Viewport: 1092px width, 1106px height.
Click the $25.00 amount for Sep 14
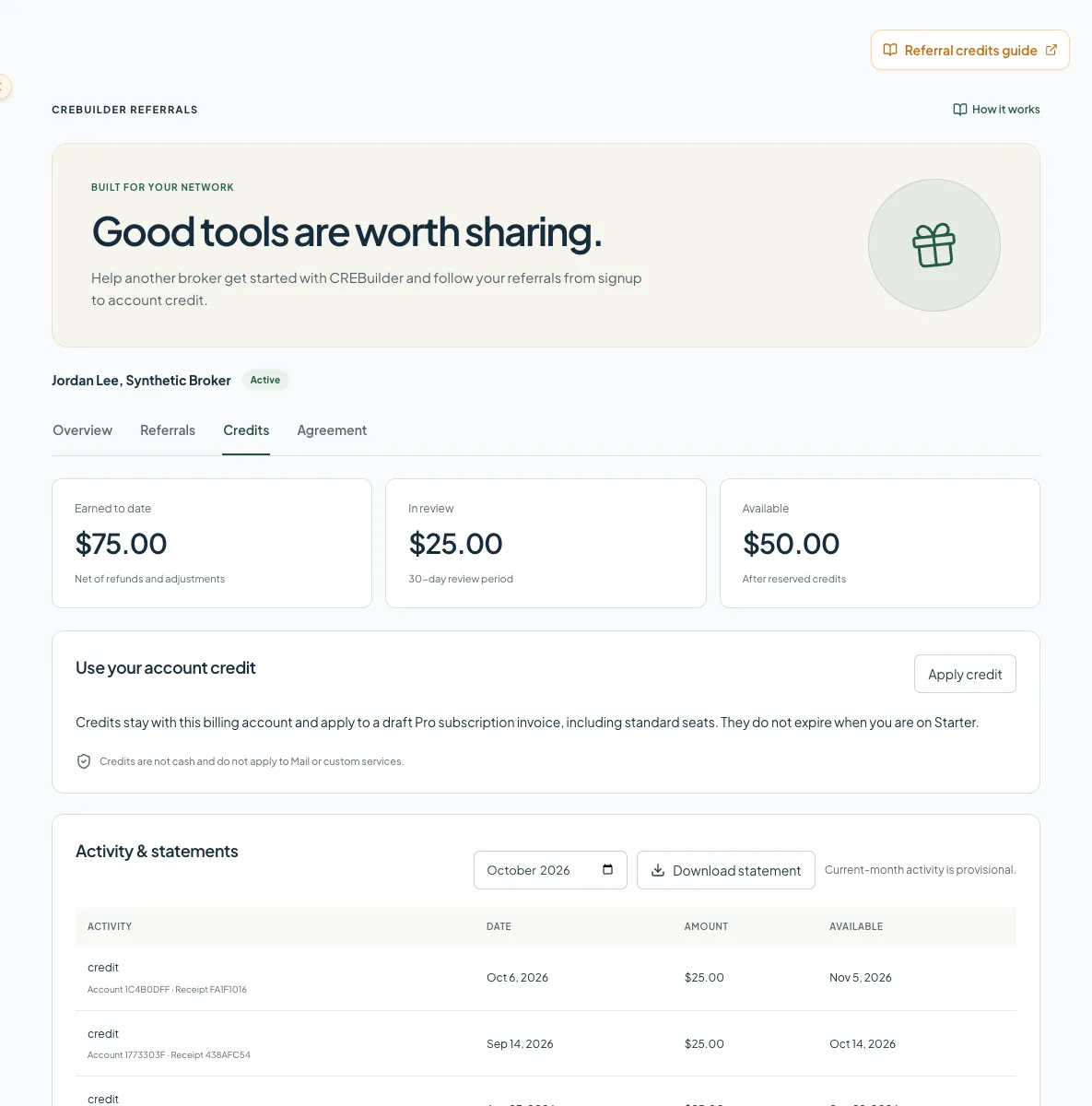pos(704,1044)
